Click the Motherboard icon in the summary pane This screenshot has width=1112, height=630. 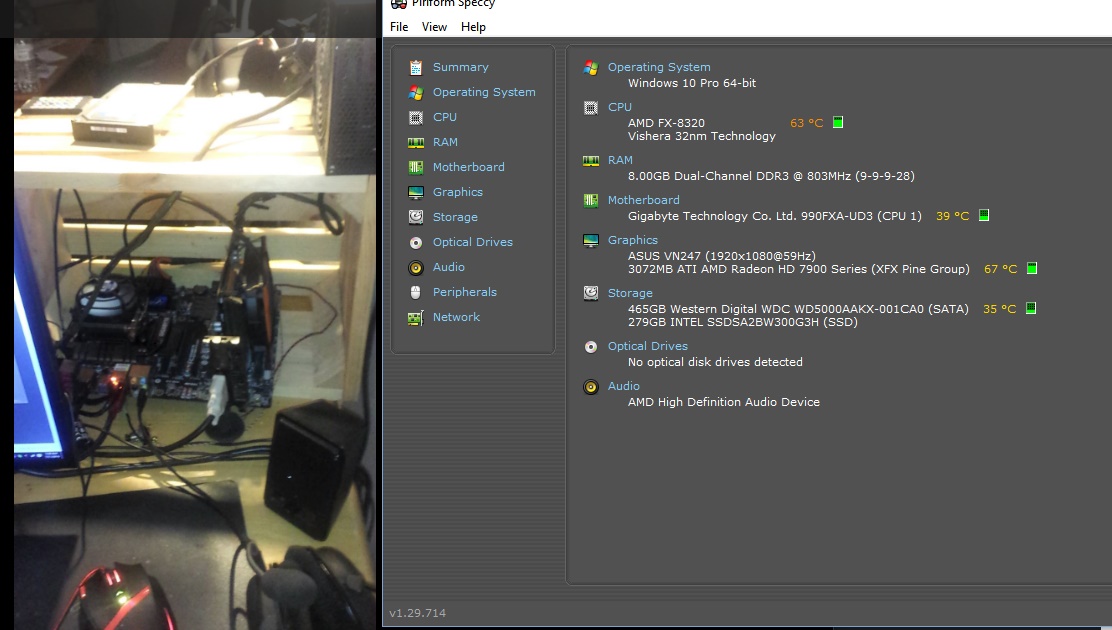tap(591, 201)
